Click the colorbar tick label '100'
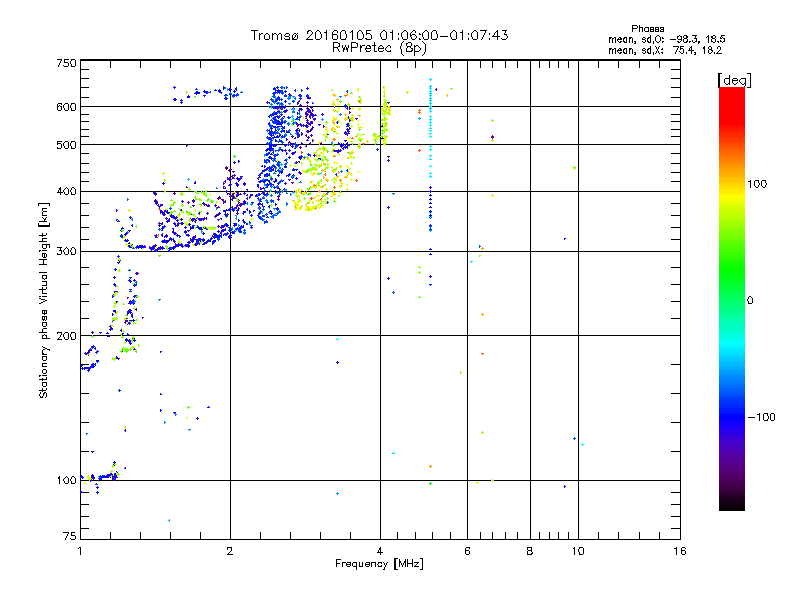 pos(757,184)
